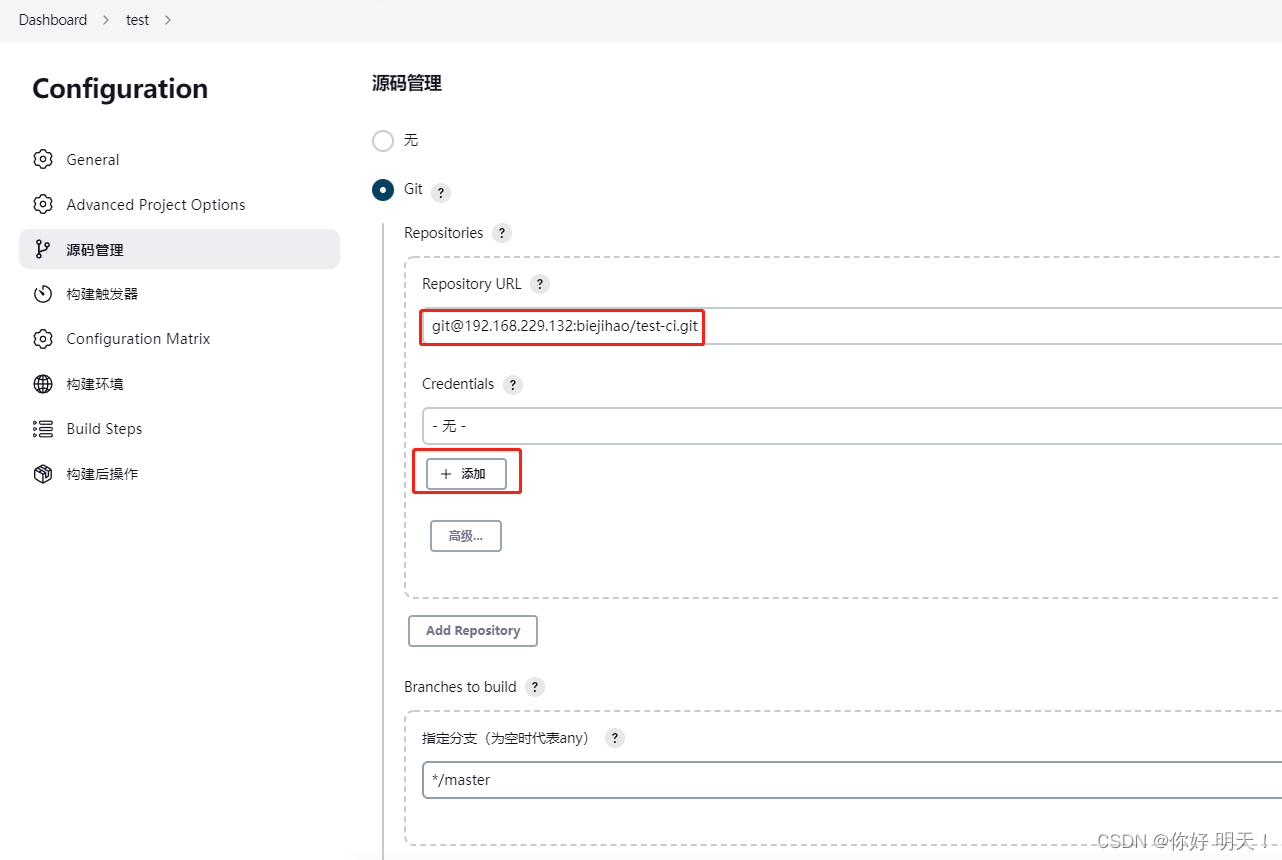Click the 构建环境 globe icon
The width and height of the screenshot is (1282, 860).
[43, 384]
